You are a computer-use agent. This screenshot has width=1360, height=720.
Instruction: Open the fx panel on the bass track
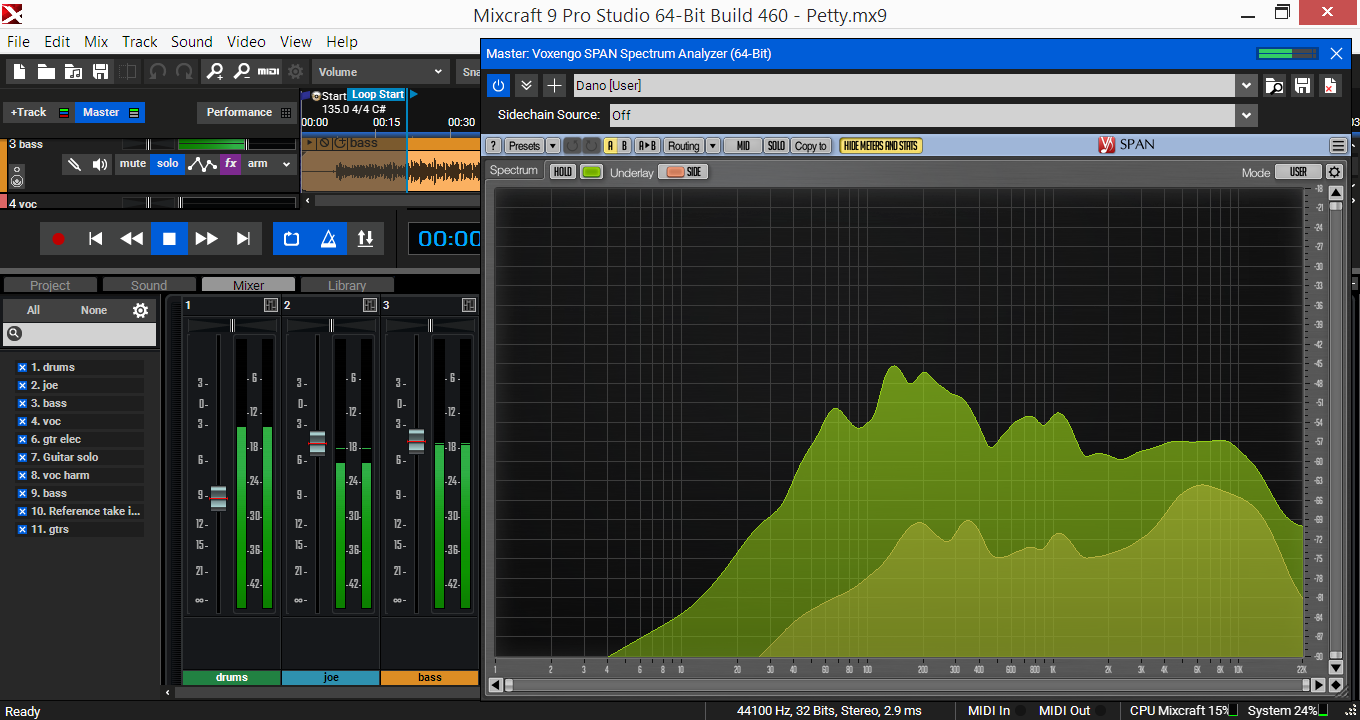click(x=231, y=164)
